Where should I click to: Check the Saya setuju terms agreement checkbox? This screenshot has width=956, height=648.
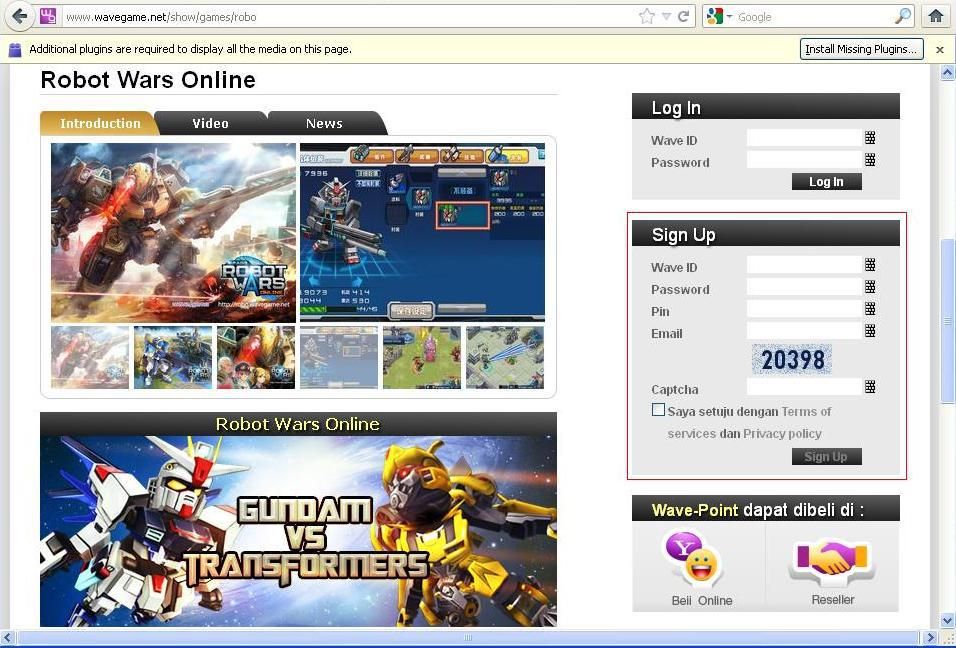point(658,410)
